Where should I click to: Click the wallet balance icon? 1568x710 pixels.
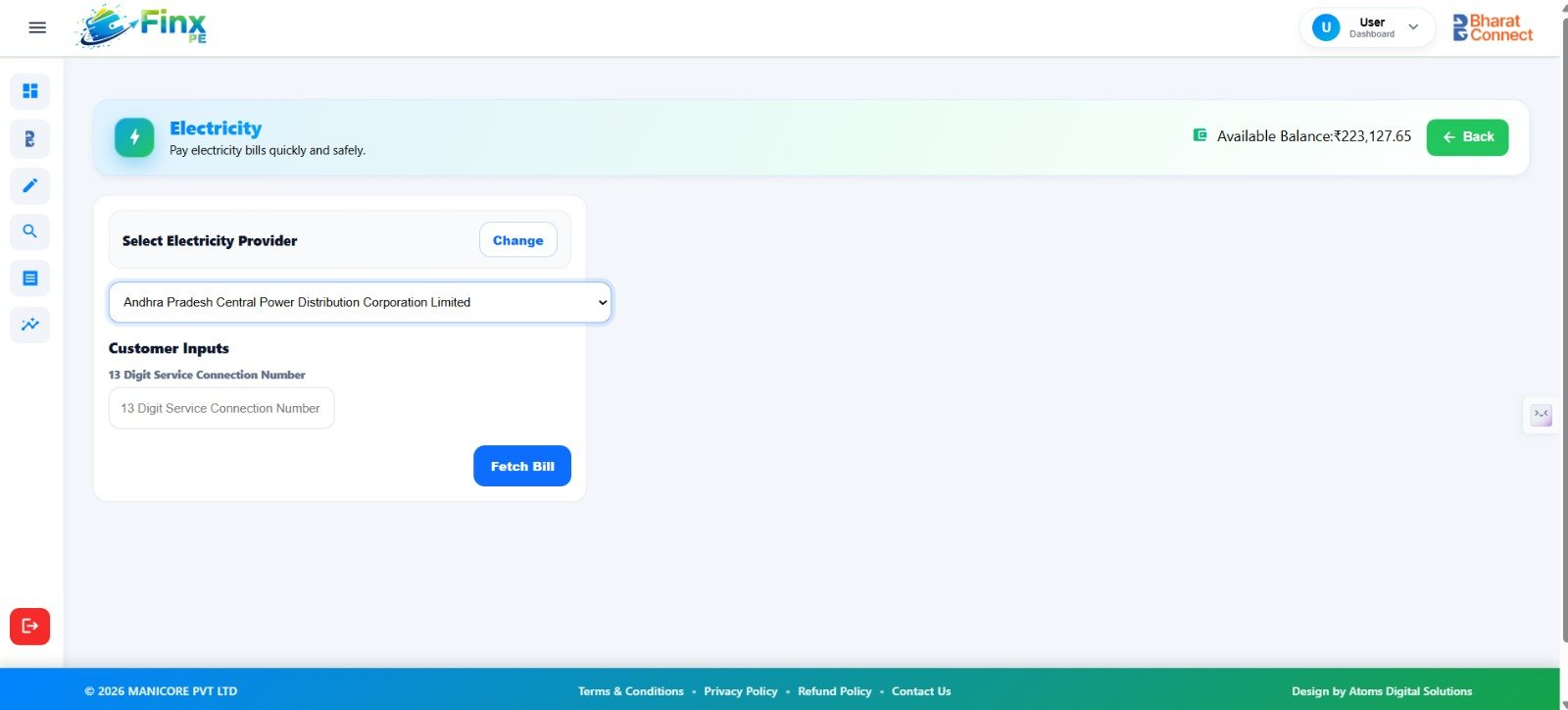[x=1200, y=135]
